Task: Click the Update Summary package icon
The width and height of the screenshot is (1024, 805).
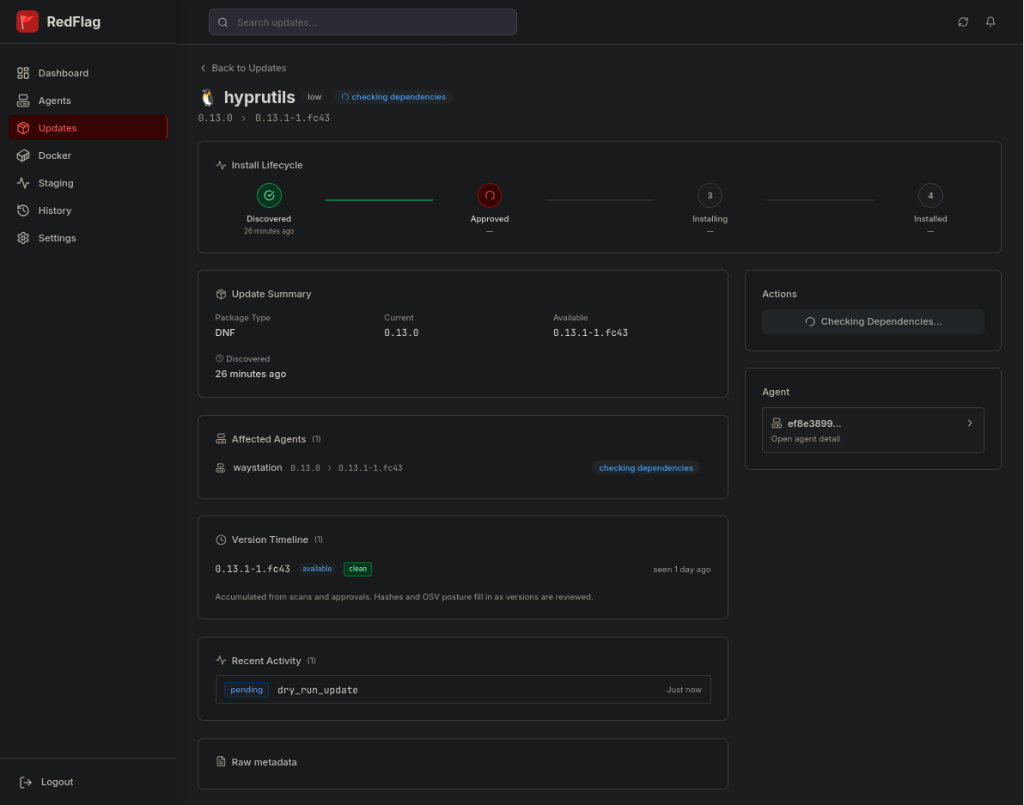Action: (x=221, y=294)
